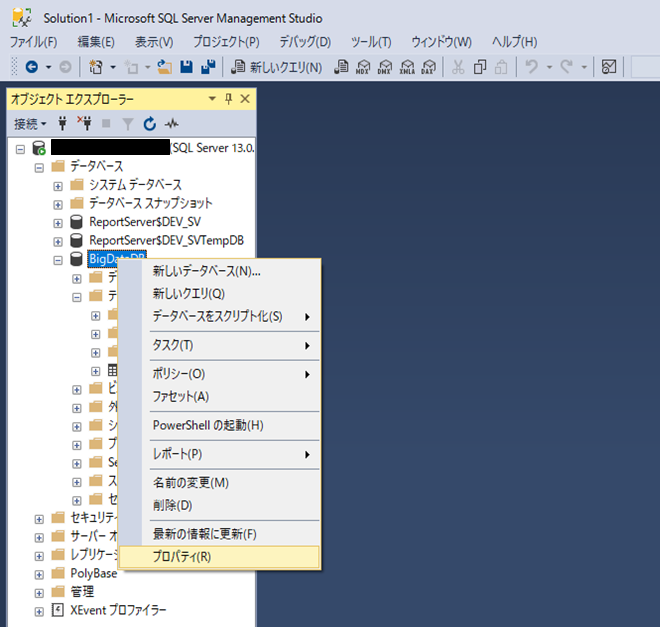660x627 pixels.
Task: Open the ポリシー(O) submenu
Action: coord(219,374)
